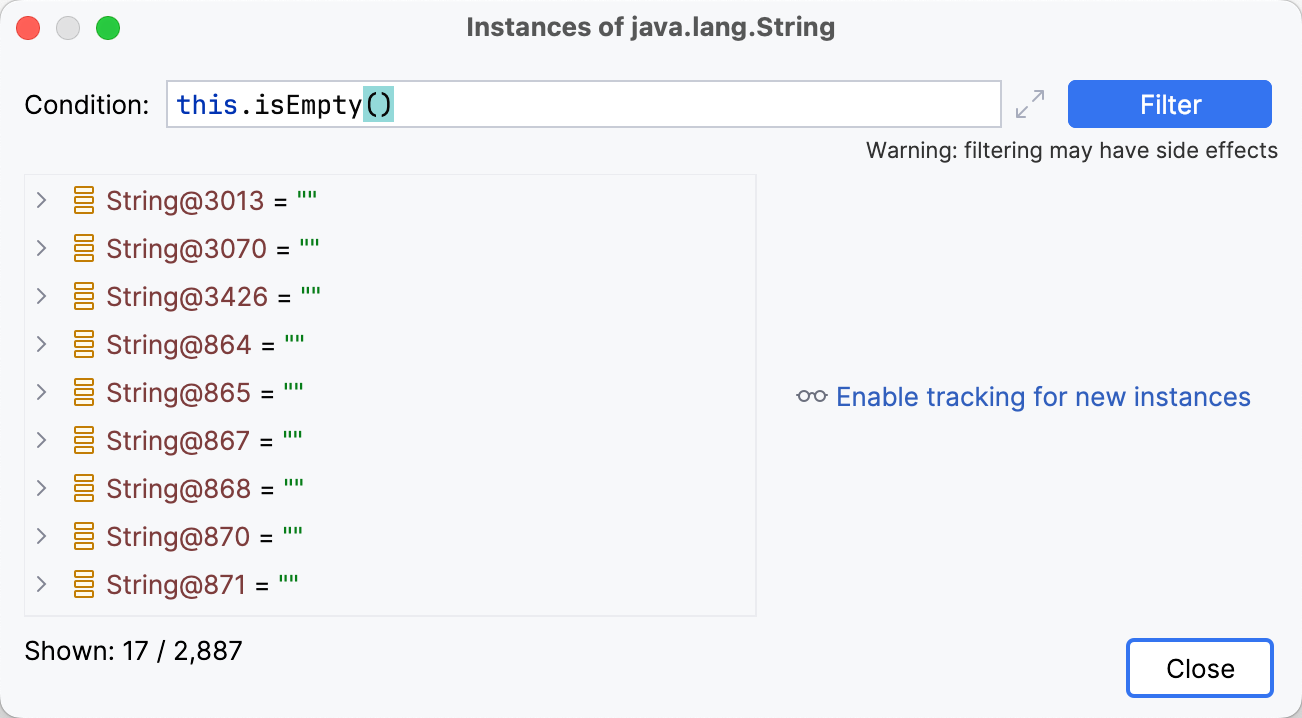This screenshot has height=718, width=1302.
Task: Click the side-effects warning text
Action: click(1071, 150)
